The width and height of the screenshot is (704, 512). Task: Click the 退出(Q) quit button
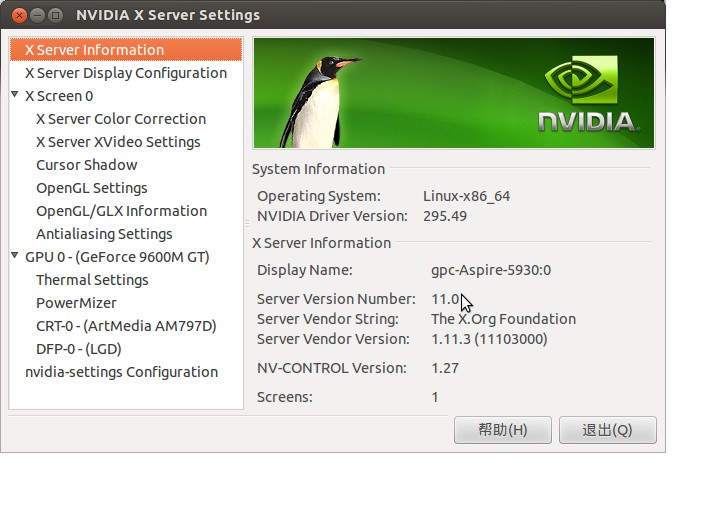coord(607,430)
